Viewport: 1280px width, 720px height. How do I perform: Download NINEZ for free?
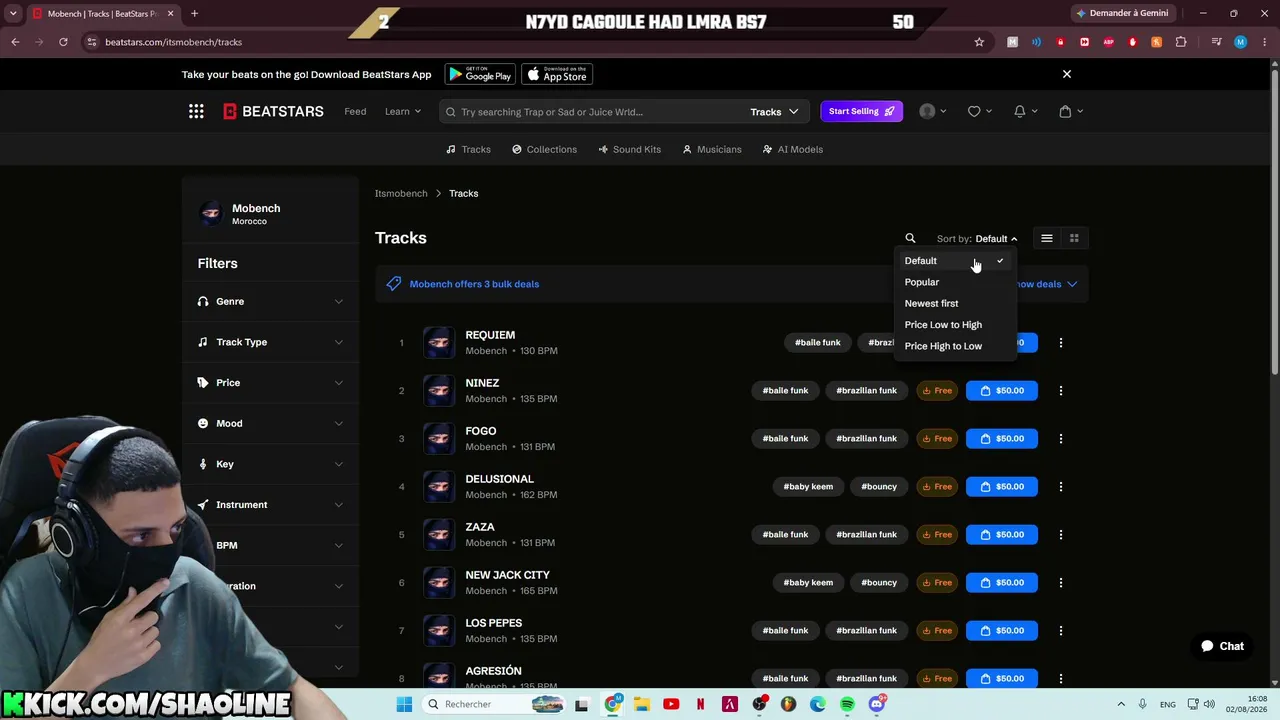pyautogui.click(x=937, y=390)
